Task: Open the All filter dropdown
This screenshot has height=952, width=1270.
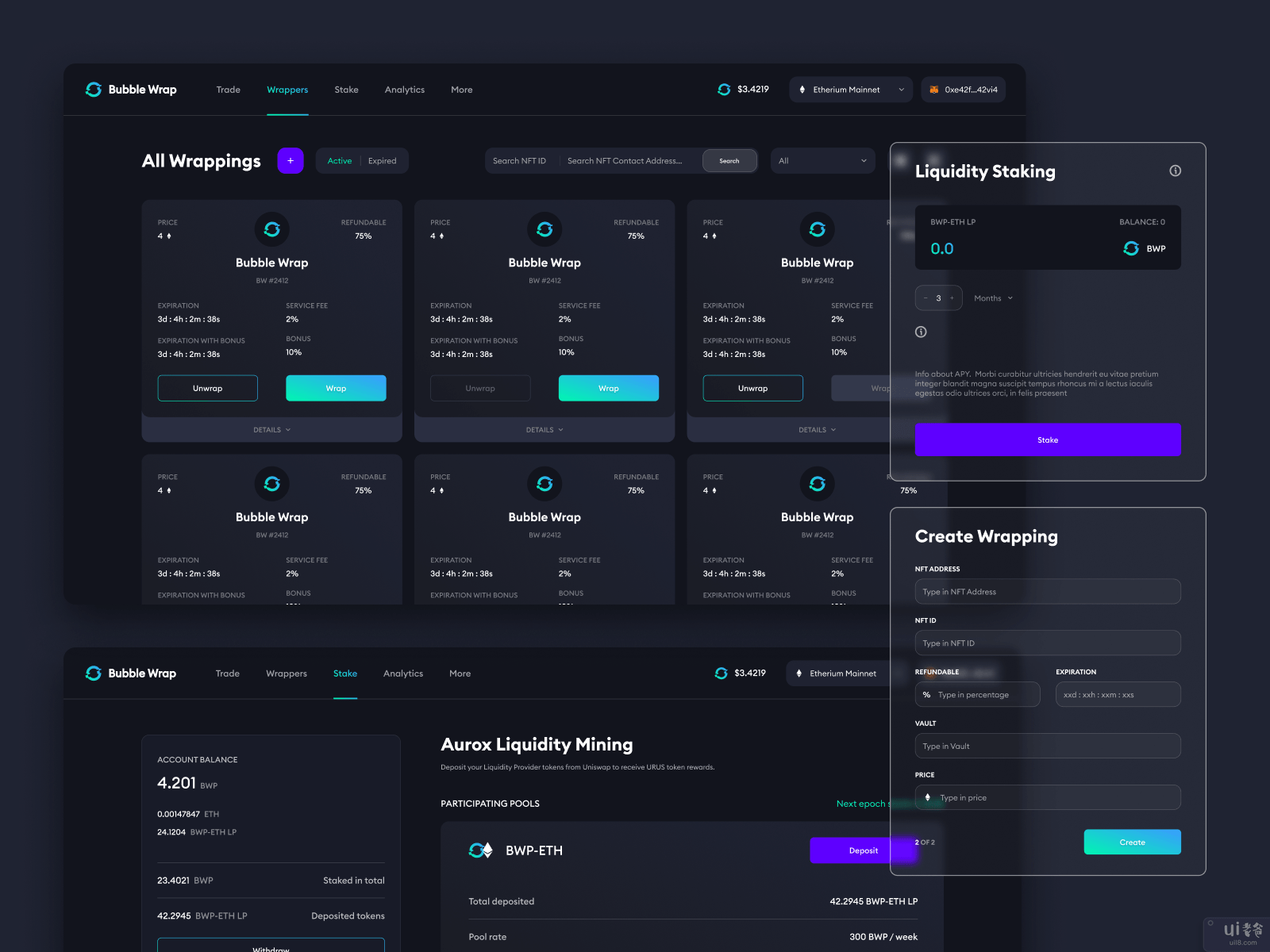Action: point(822,161)
